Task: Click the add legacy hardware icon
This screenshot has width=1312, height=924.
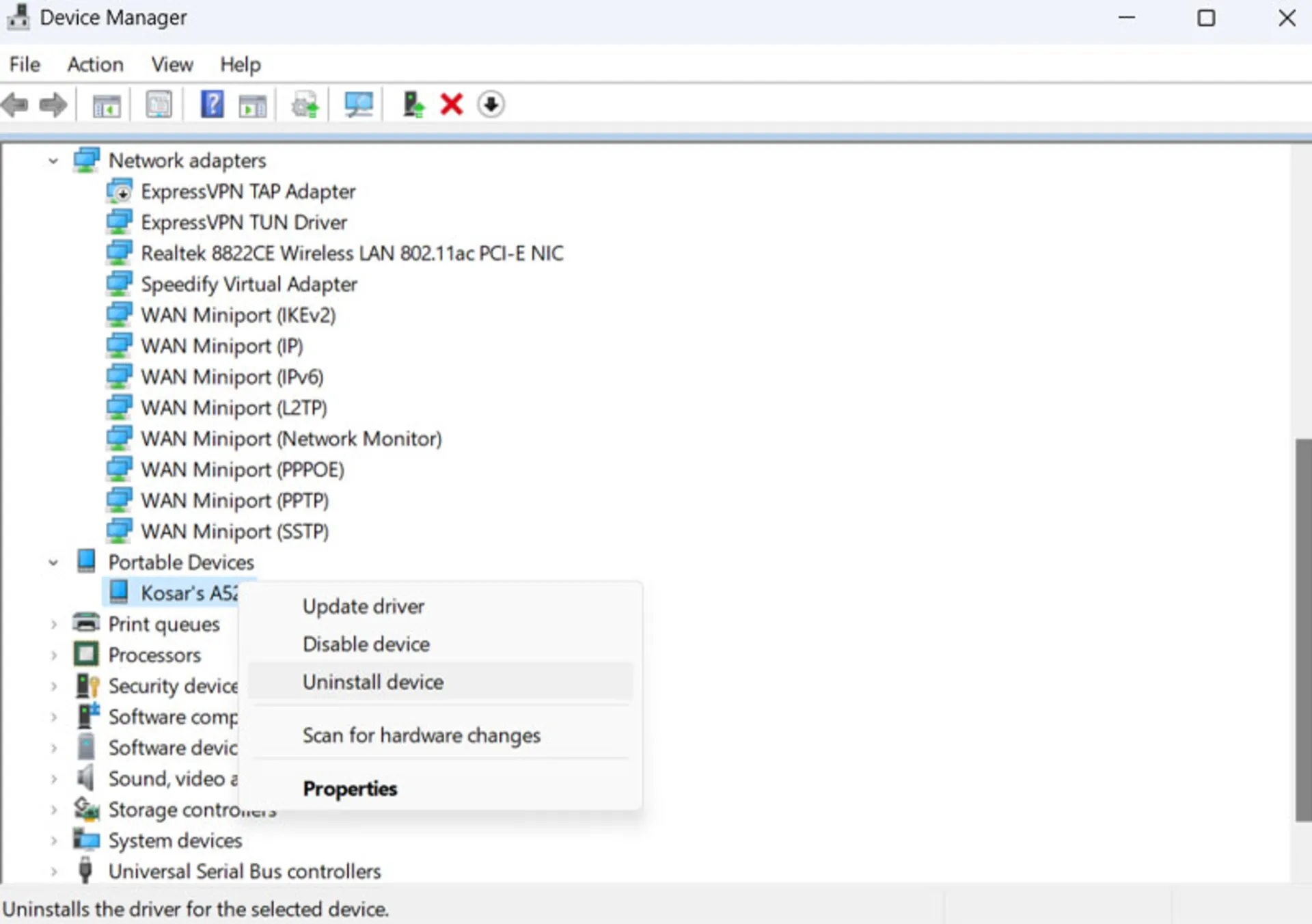Action: (x=414, y=104)
